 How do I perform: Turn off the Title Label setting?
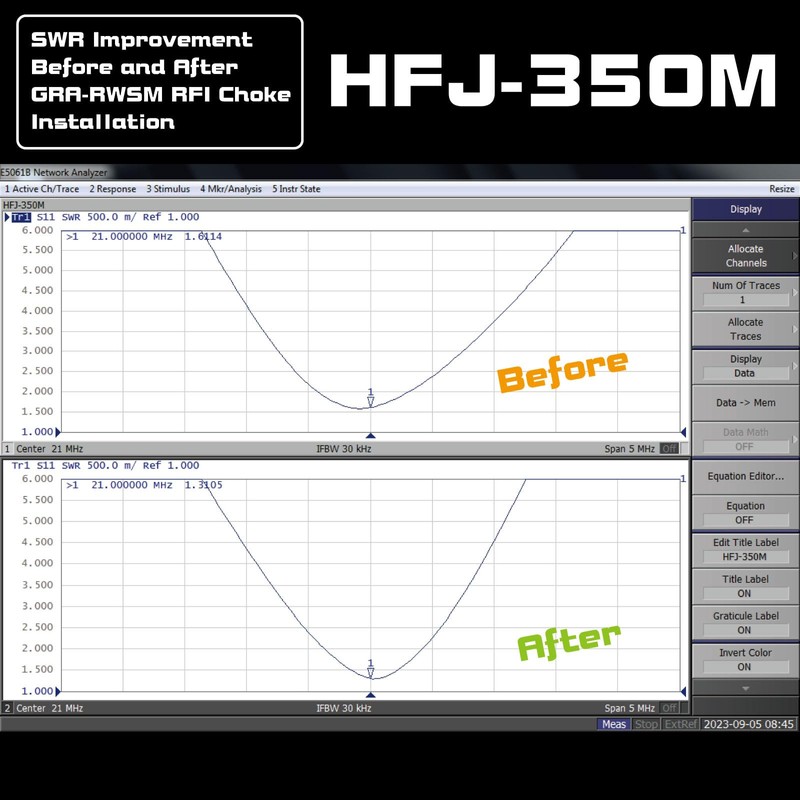(747, 586)
